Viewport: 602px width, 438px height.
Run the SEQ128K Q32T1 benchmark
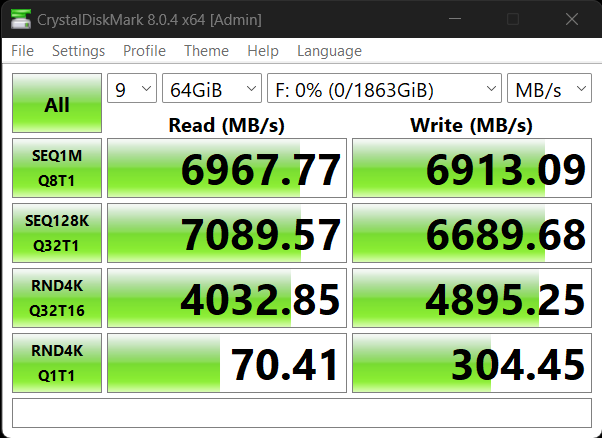click(57, 233)
